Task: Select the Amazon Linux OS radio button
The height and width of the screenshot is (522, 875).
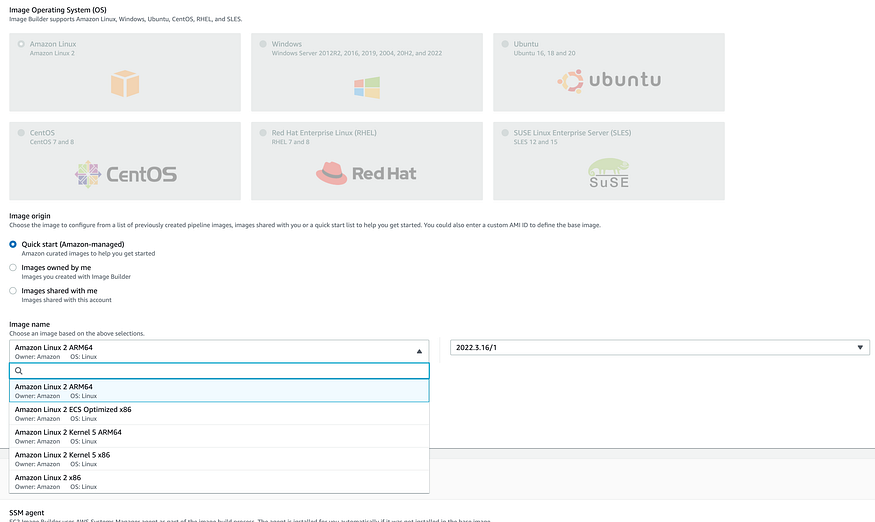Action: 21,45
